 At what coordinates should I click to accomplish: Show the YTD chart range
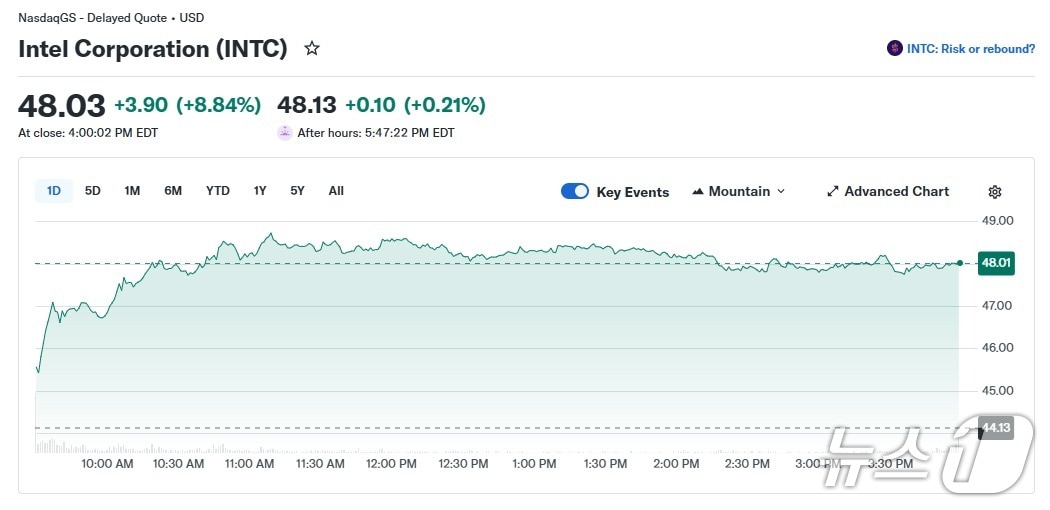(x=218, y=191)
